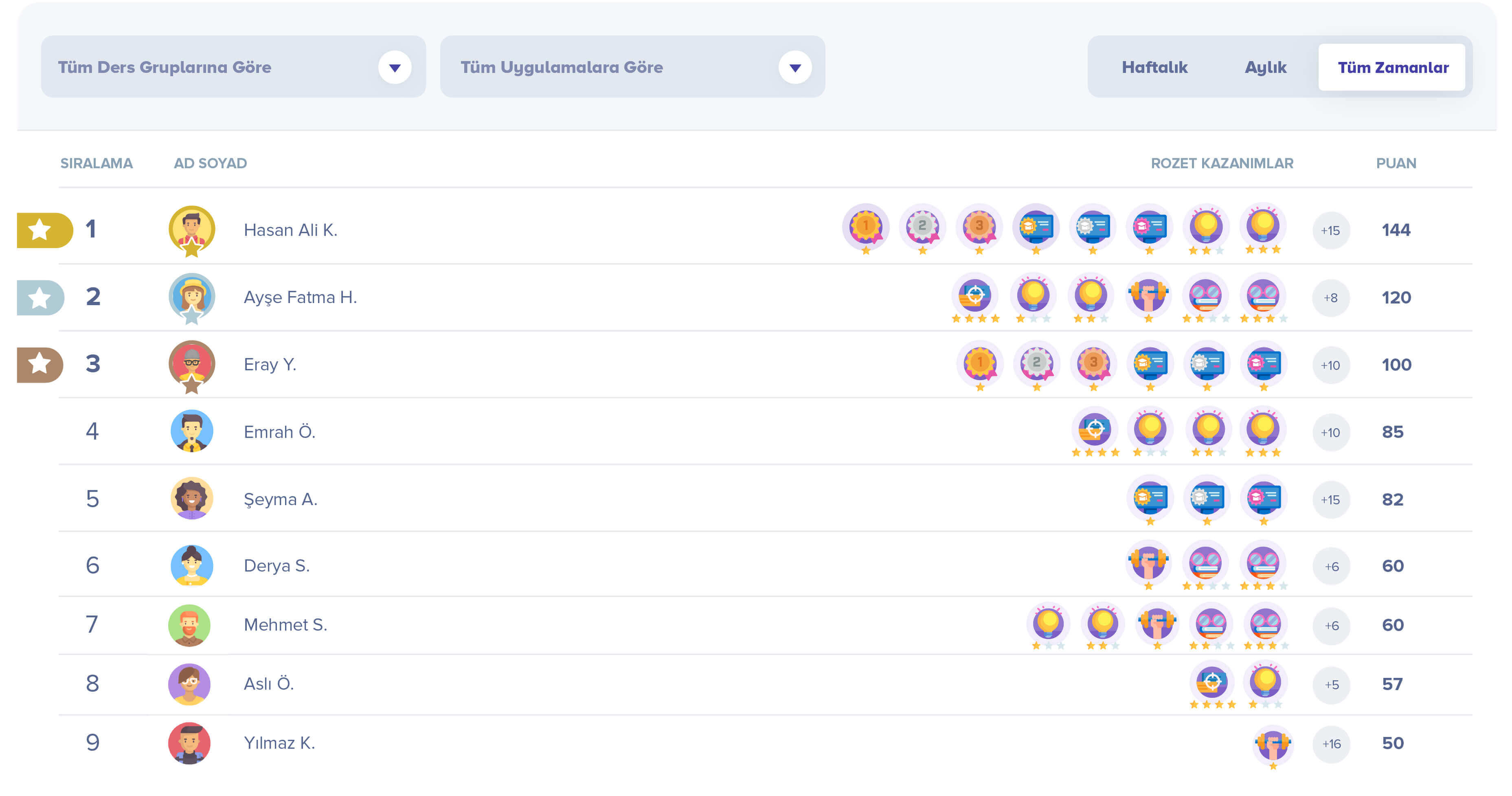Click Eray Y.'s bronze number 3 badge
Screen dimensions: 1512x796
(x=1093, y=363)
